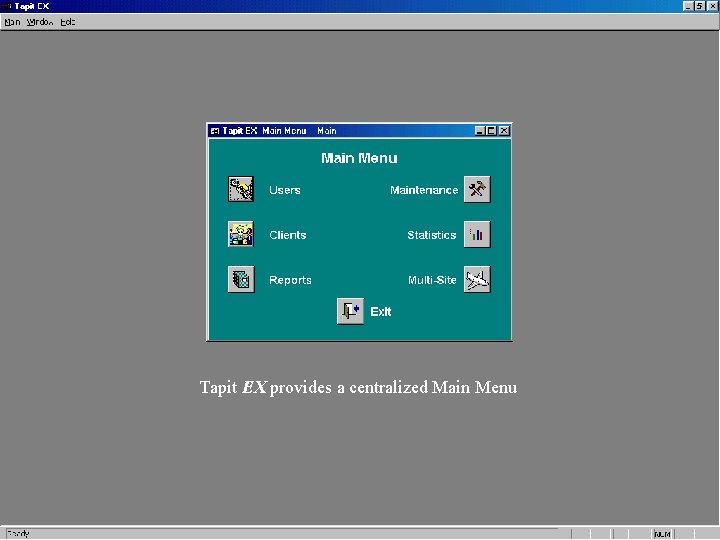Click the Main Menu heading text
This screenshot has width=720, height=540.
[x=359, y=158]
